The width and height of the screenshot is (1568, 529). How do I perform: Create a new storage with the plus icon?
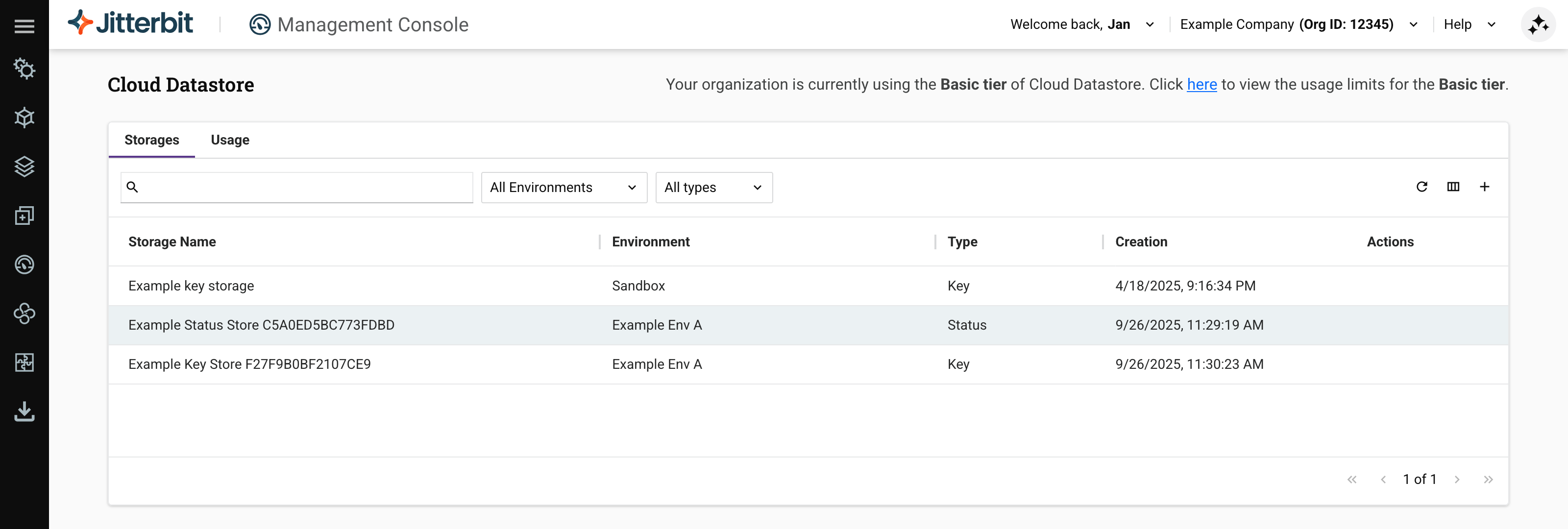[x=1485, y=187]
